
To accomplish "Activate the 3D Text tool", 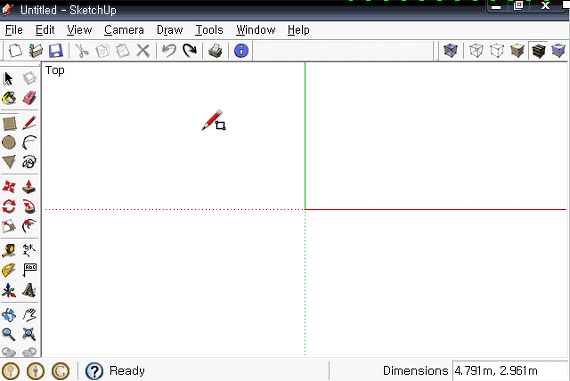I will 29,290.
